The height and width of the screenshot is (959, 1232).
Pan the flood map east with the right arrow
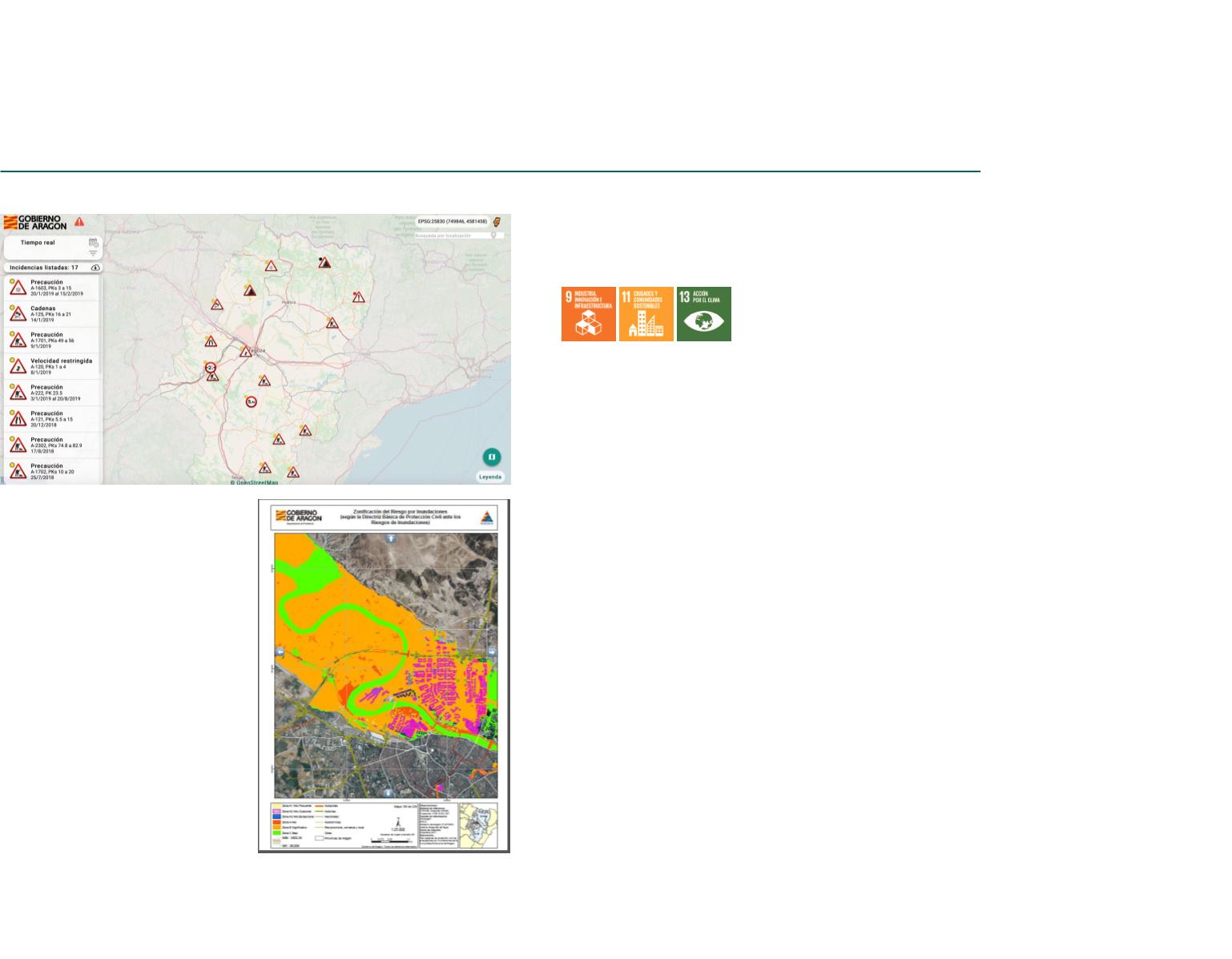(493, 654)
